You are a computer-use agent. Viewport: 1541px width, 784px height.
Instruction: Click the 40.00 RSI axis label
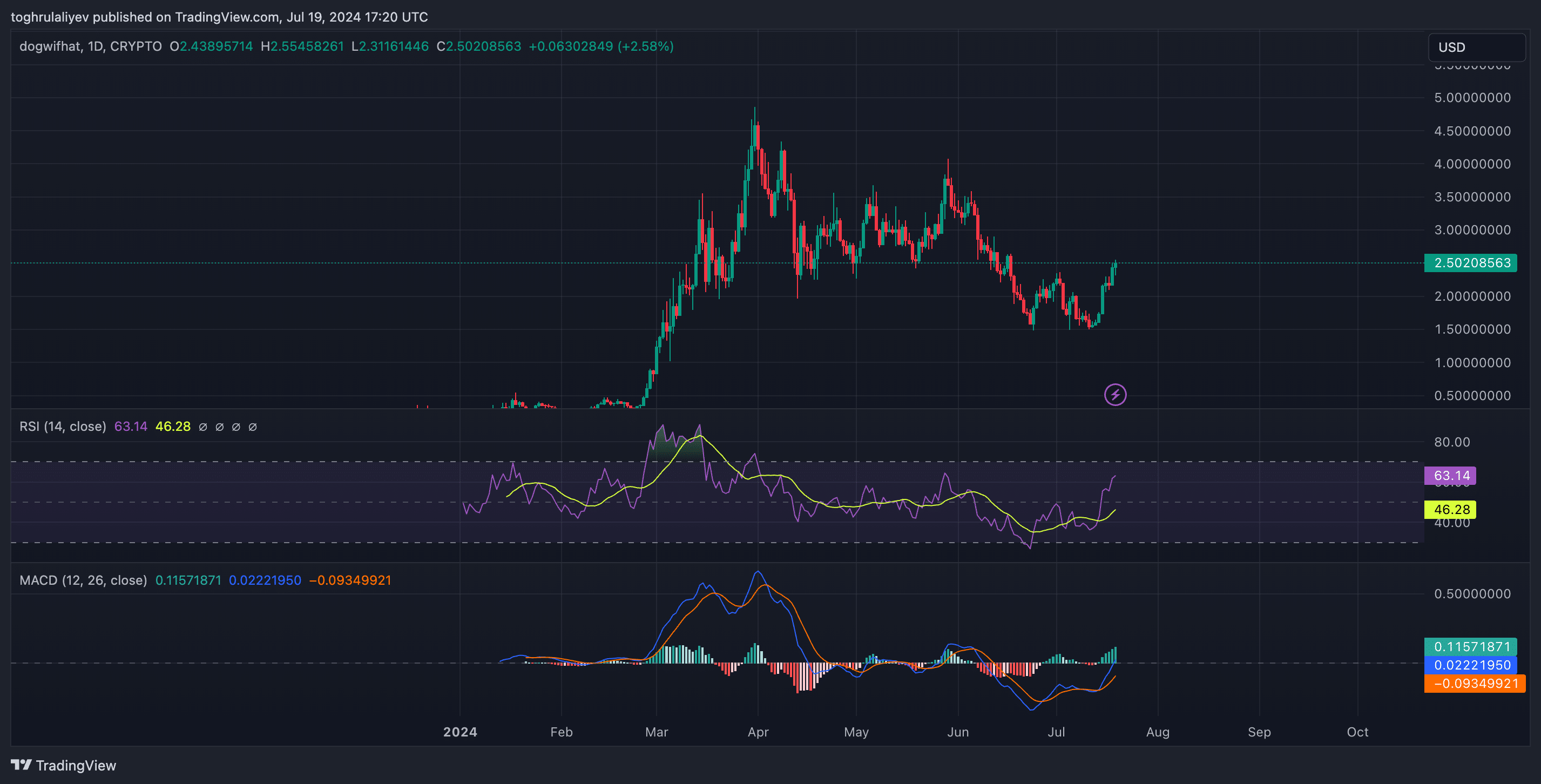click(x=1452, y=523)
